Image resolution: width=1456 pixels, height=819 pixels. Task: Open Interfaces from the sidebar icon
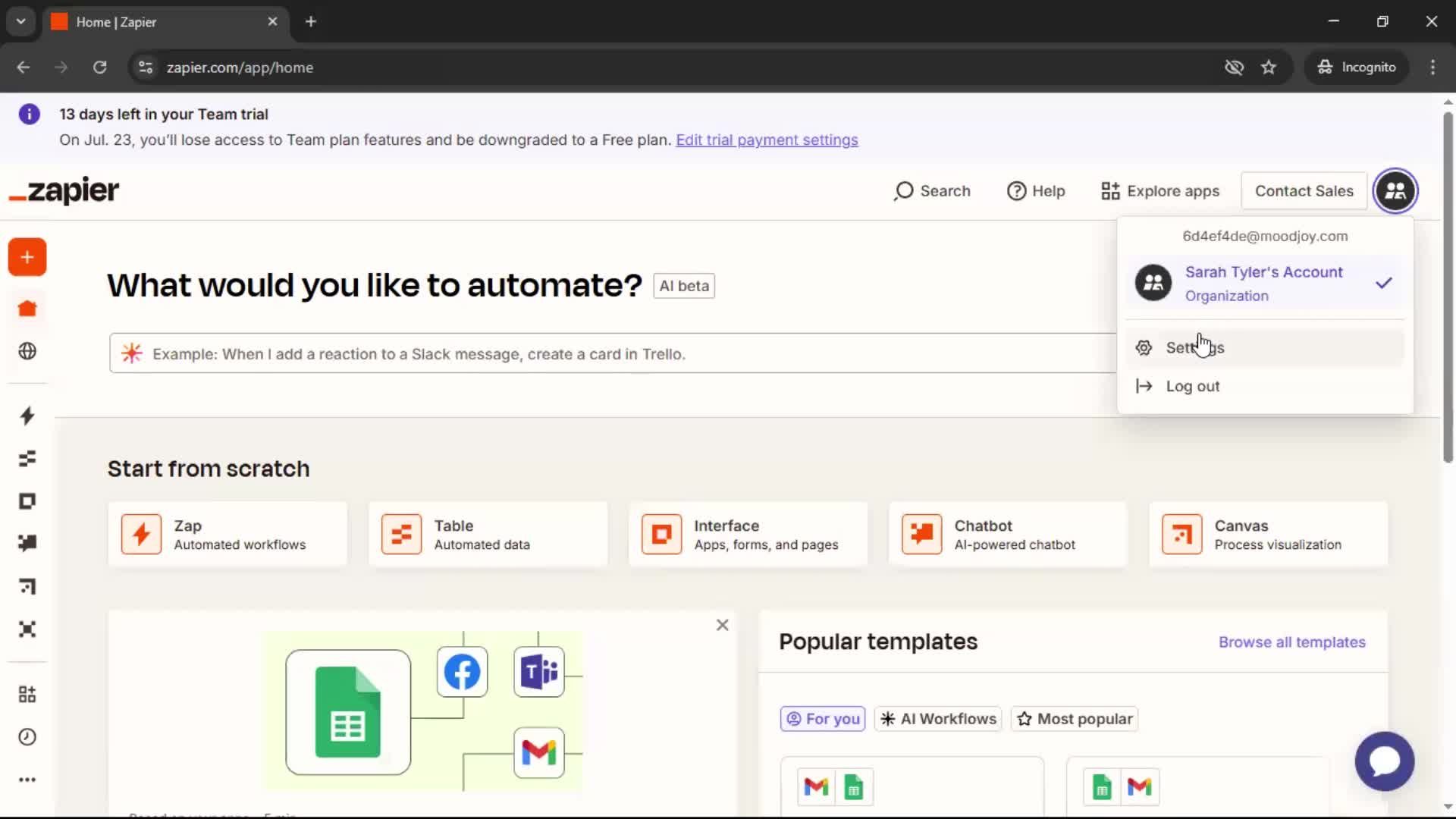tap(27, 501)
